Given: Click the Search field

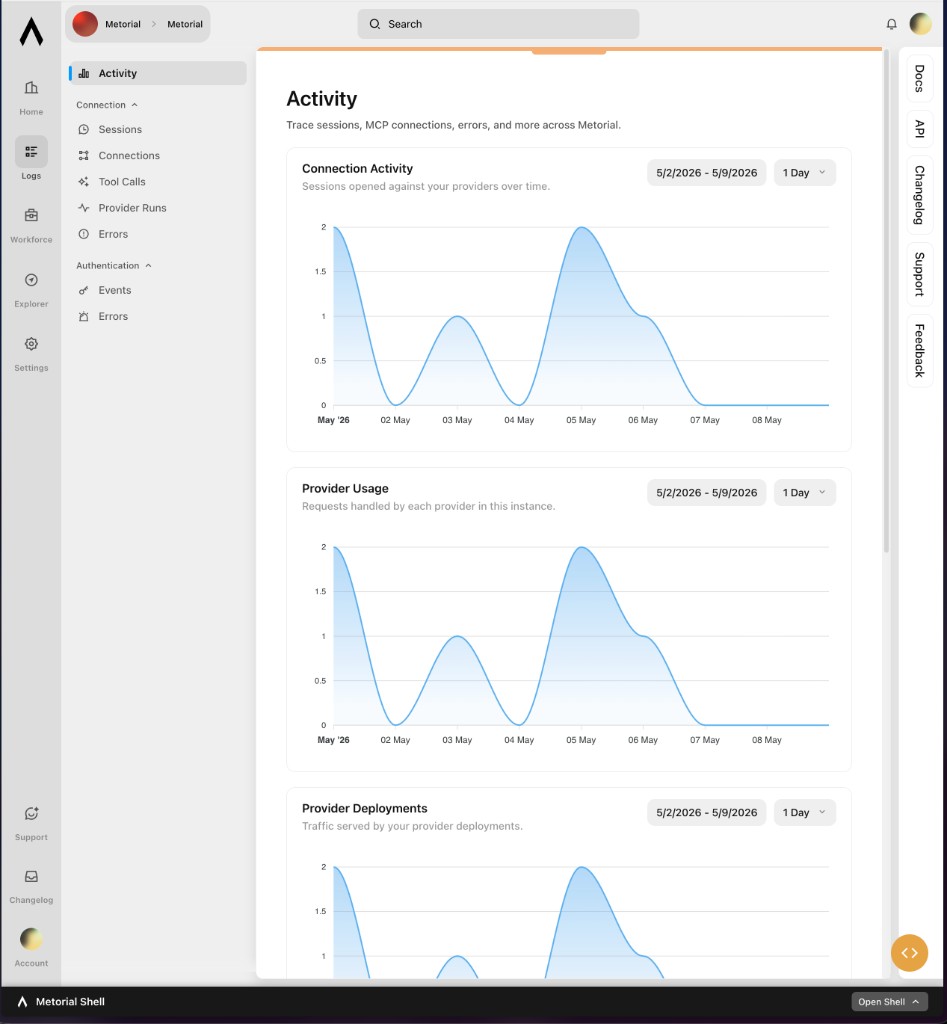Looking at the screenshot, I should click(x=498, y=24).
